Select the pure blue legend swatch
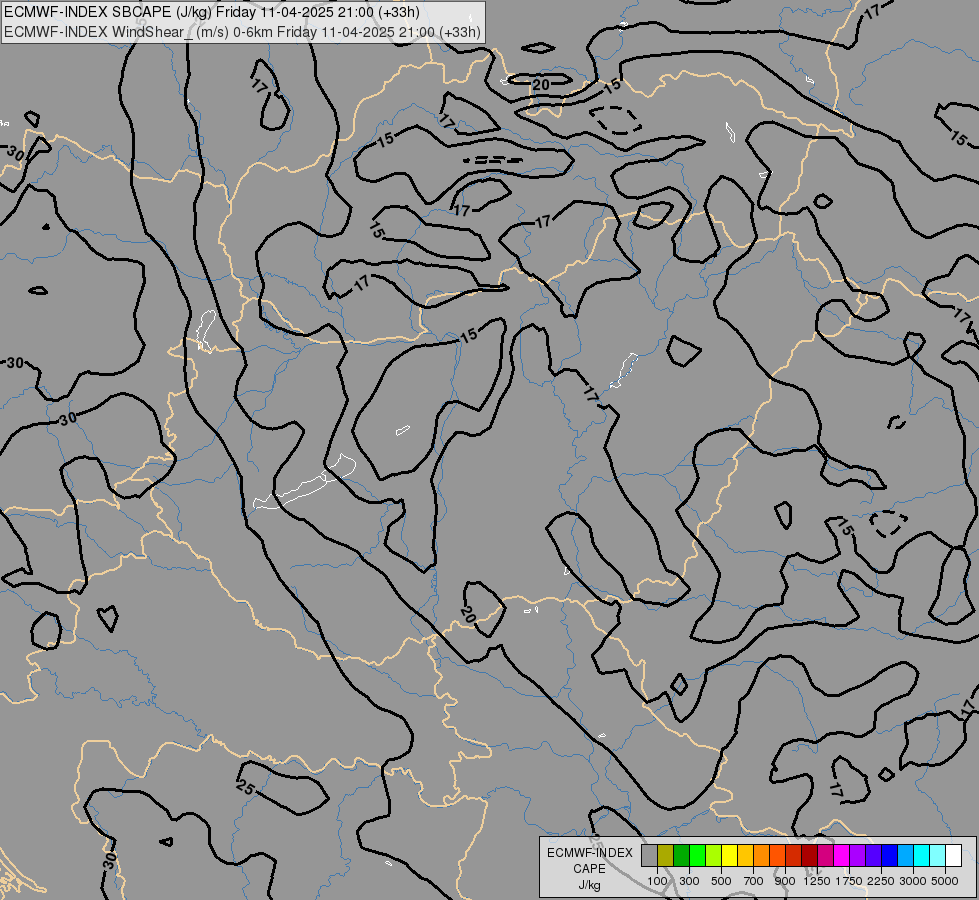Screen dimensions: 979x900 pos(890,855)
